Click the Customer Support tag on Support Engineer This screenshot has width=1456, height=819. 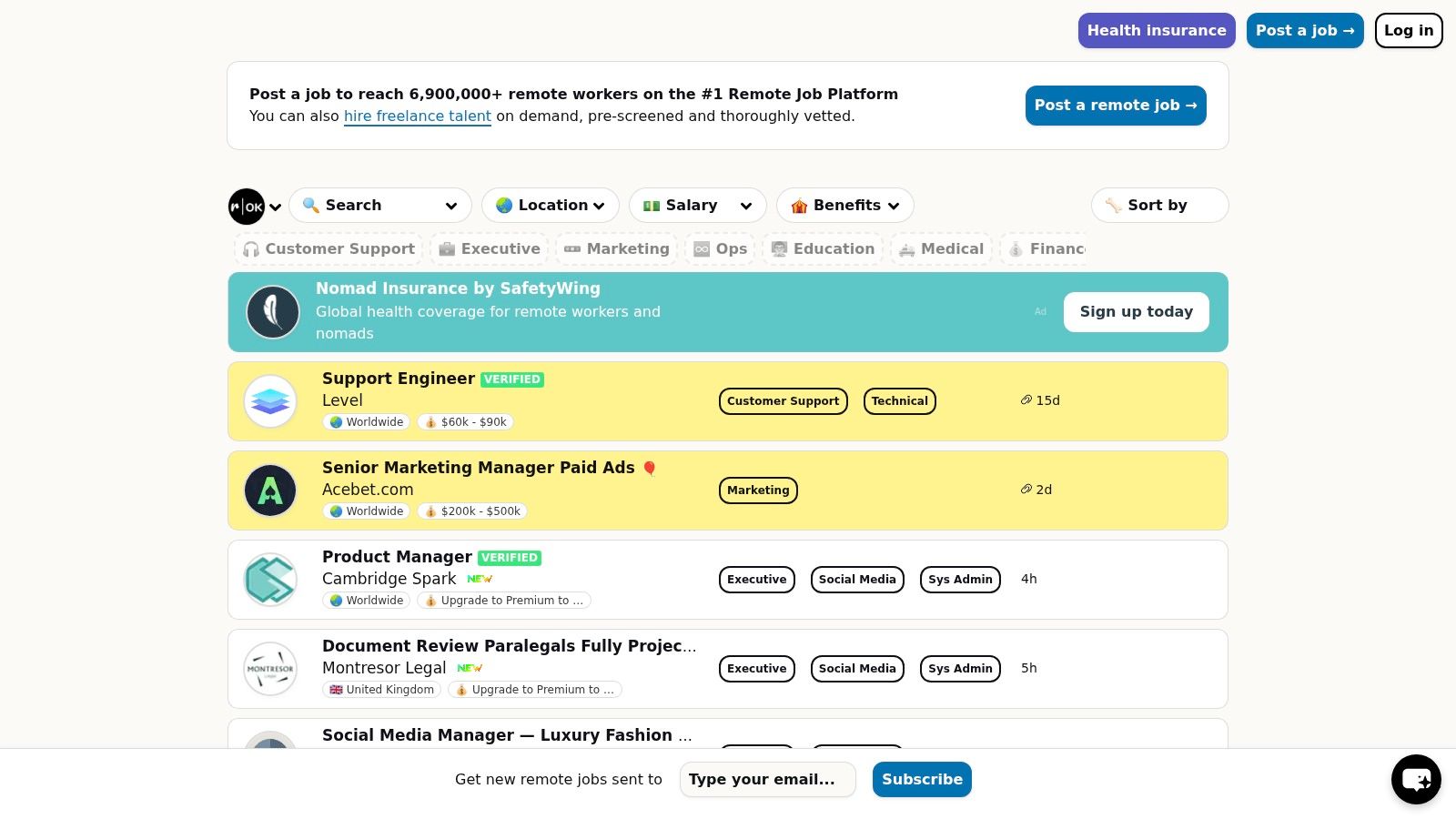(784, 401)
